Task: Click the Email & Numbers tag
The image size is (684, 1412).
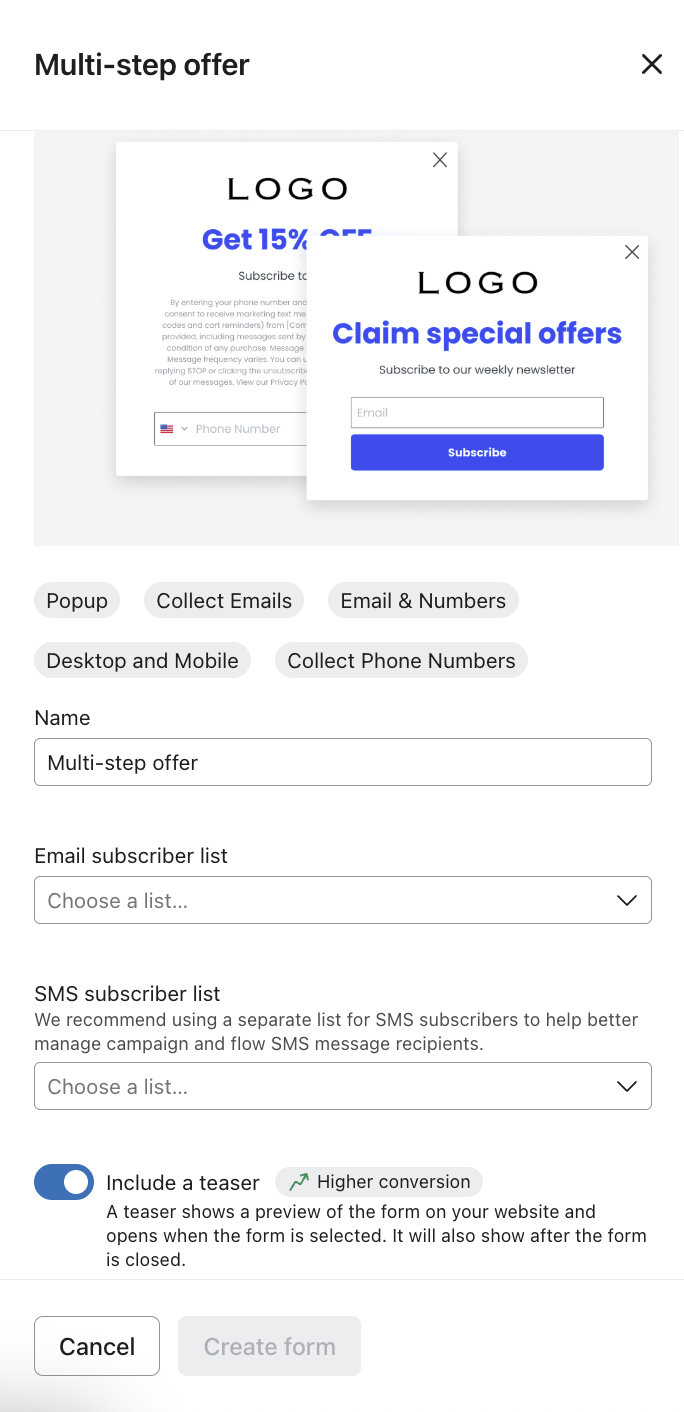Action: pyautogui.click(x=423, y=601)
